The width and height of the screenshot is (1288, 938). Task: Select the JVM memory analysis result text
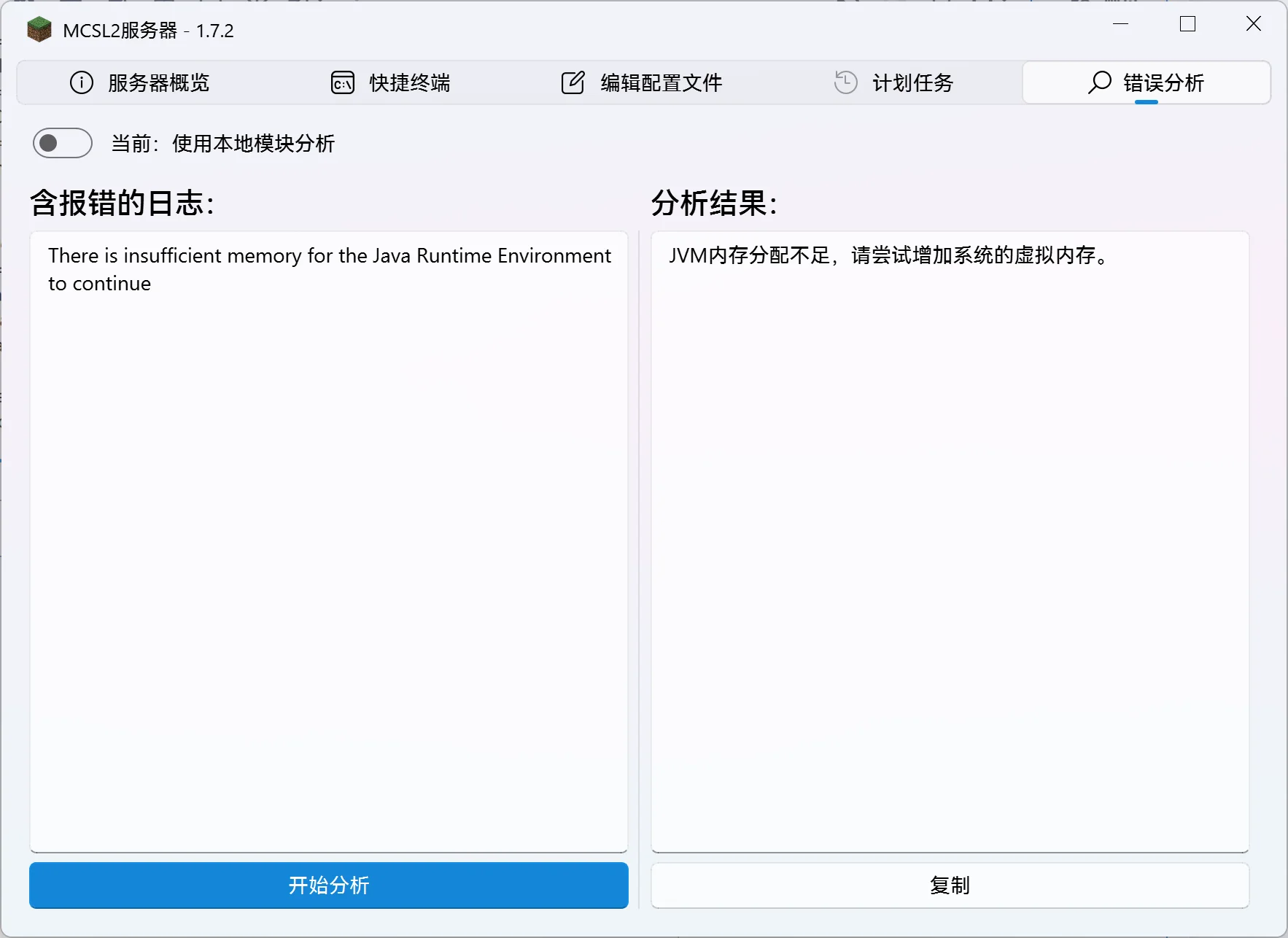[x=888, y=256]
